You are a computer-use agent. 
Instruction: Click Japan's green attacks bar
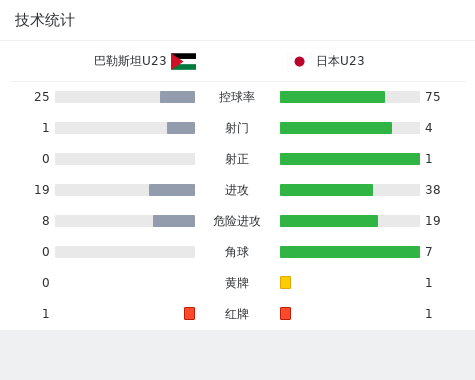tap(326, 190)
